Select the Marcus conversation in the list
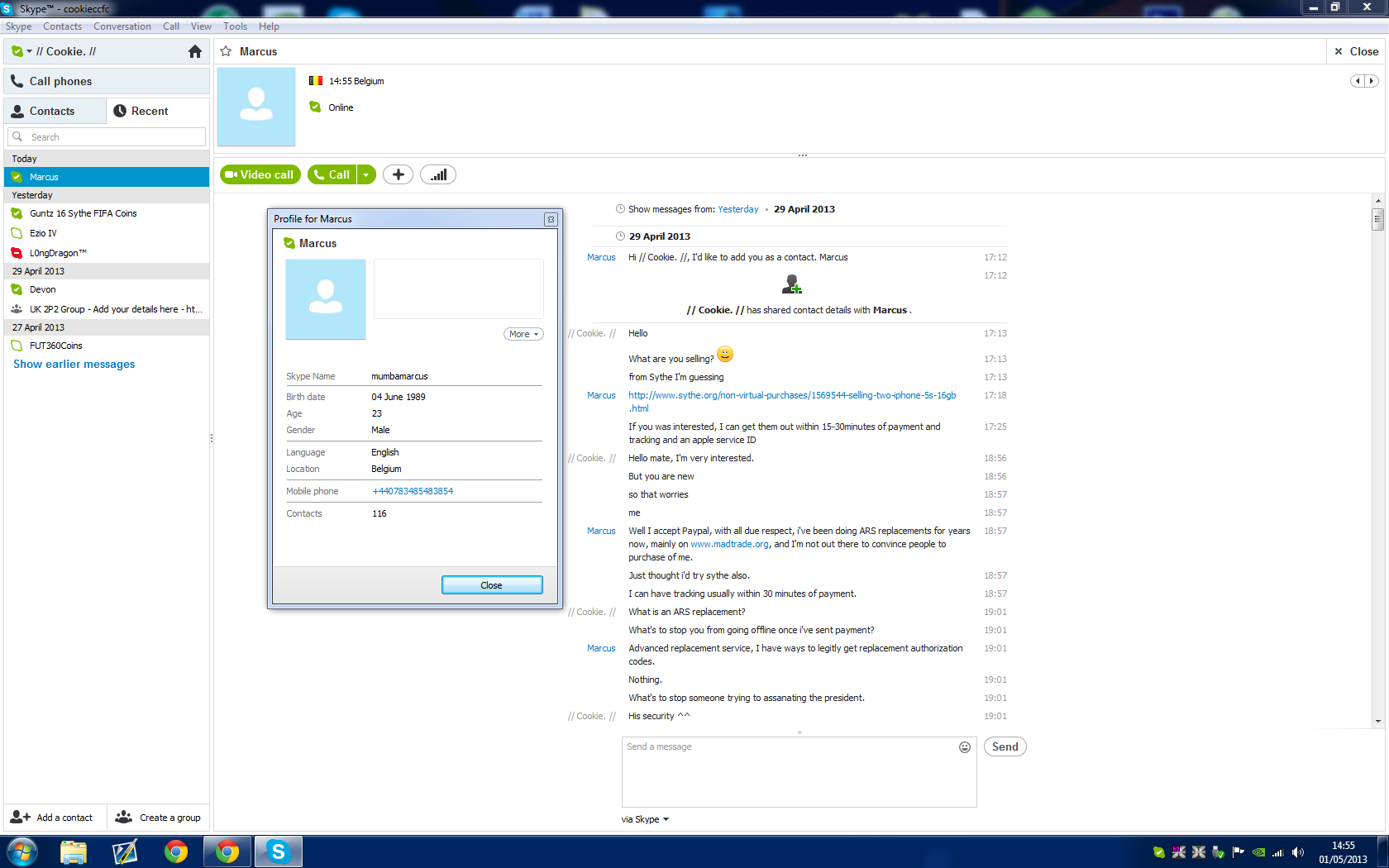 [107, 177]
